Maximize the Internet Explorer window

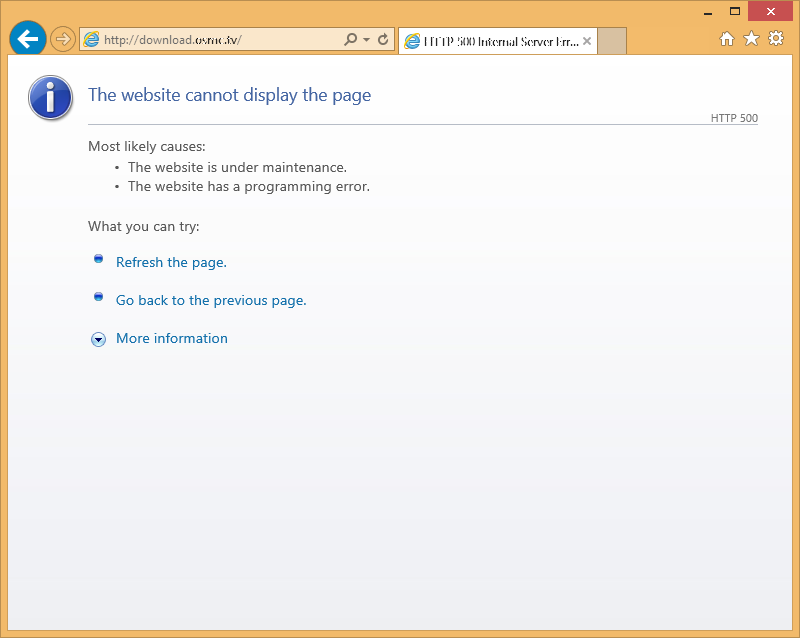click(x=735, y=11)
